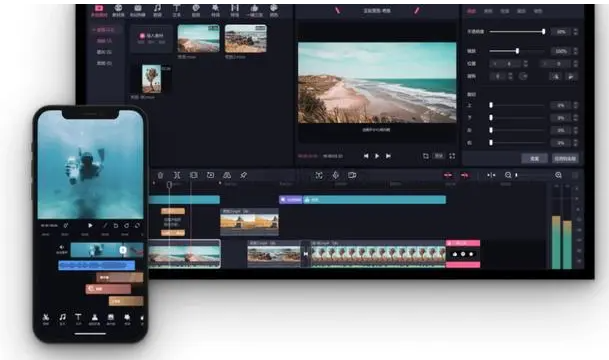The image size is (609, 360).
Task: Click the crop icon below preview window
Action: point(426,156)
